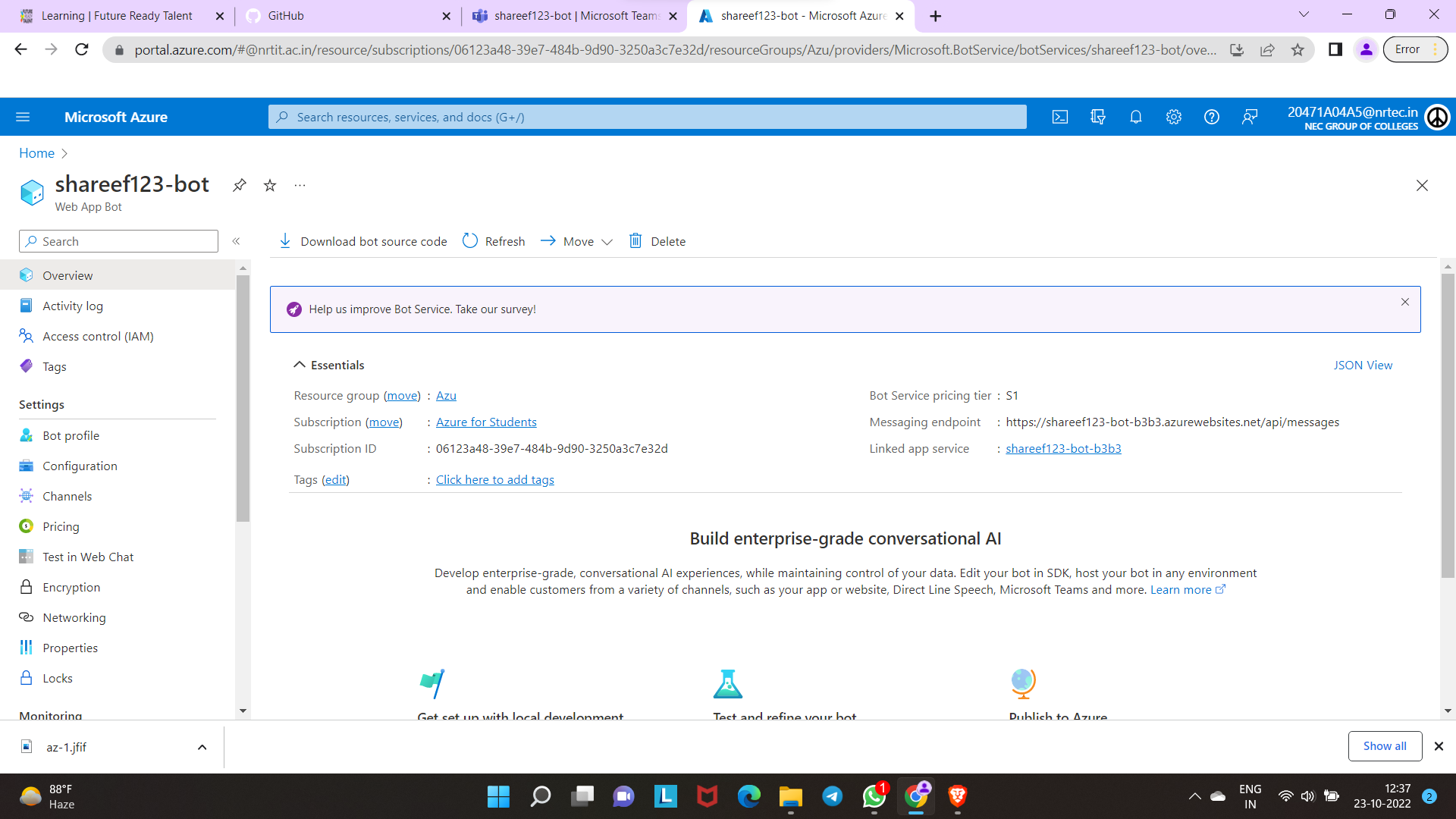
Task: Pin shareef123-bot to dashboard
Action: 239,185
